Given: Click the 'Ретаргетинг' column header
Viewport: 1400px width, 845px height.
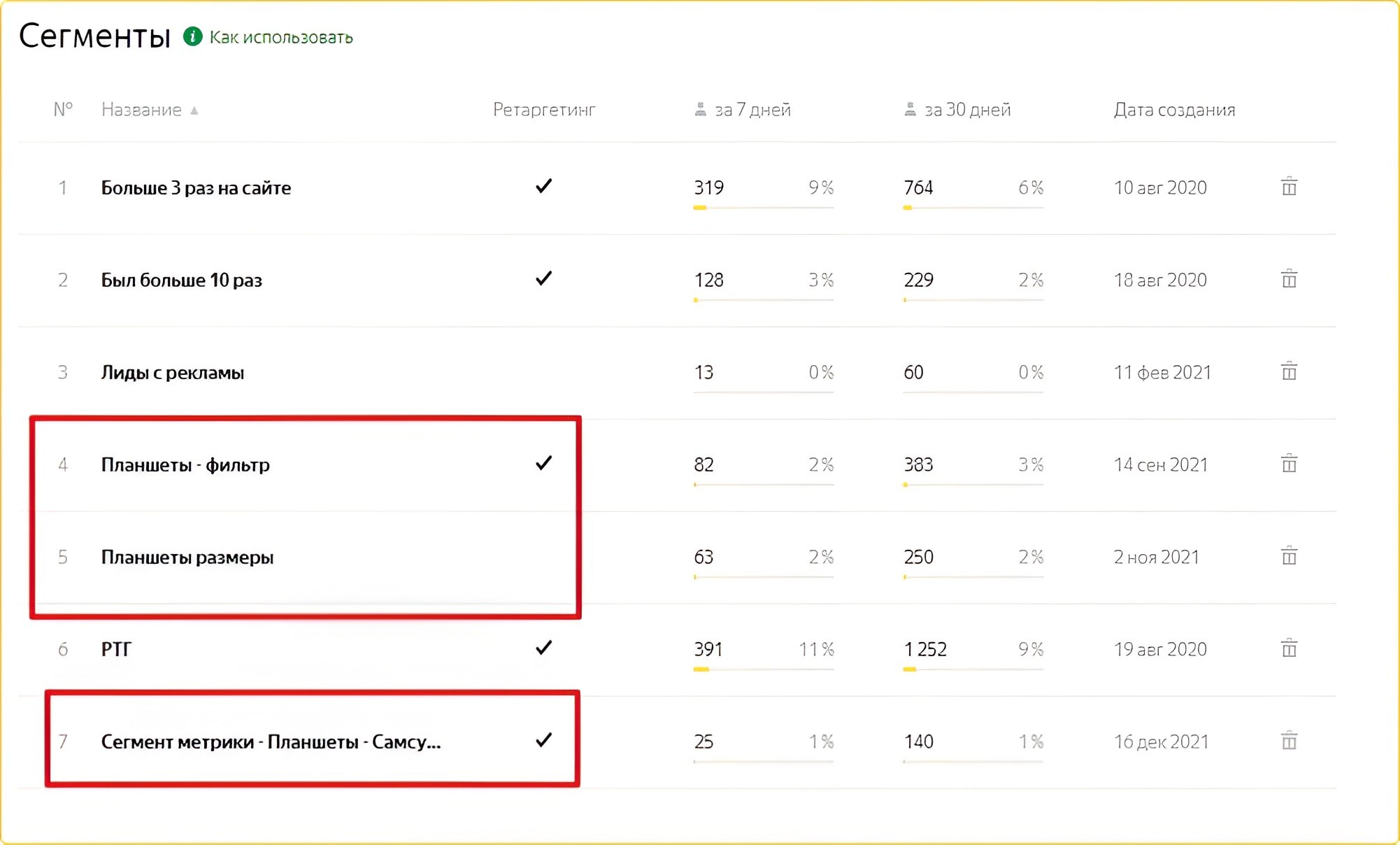Looking at the screenshot, I should coord(543,110).
